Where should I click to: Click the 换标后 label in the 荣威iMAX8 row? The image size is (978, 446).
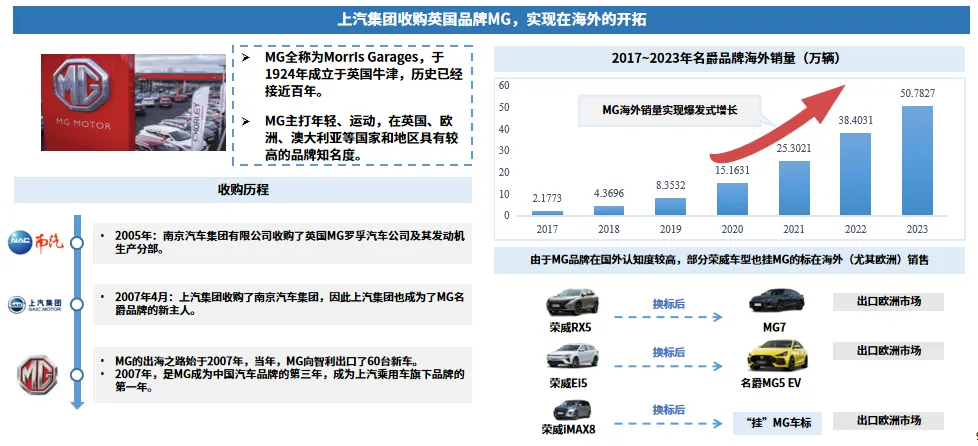pyautogui.click(x=669, y=410)
